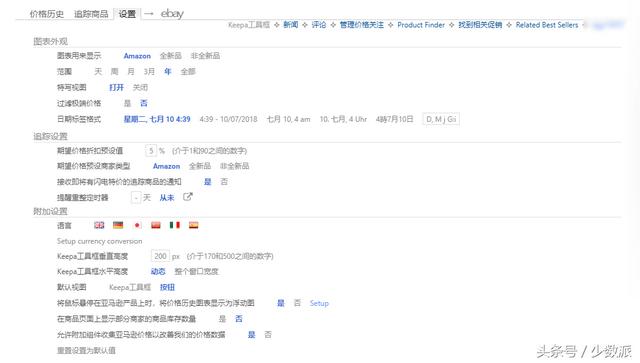Click 重置设置为默认值 to reset settings
This screenshot has width=640, height=363.
[x=86, y=351]
